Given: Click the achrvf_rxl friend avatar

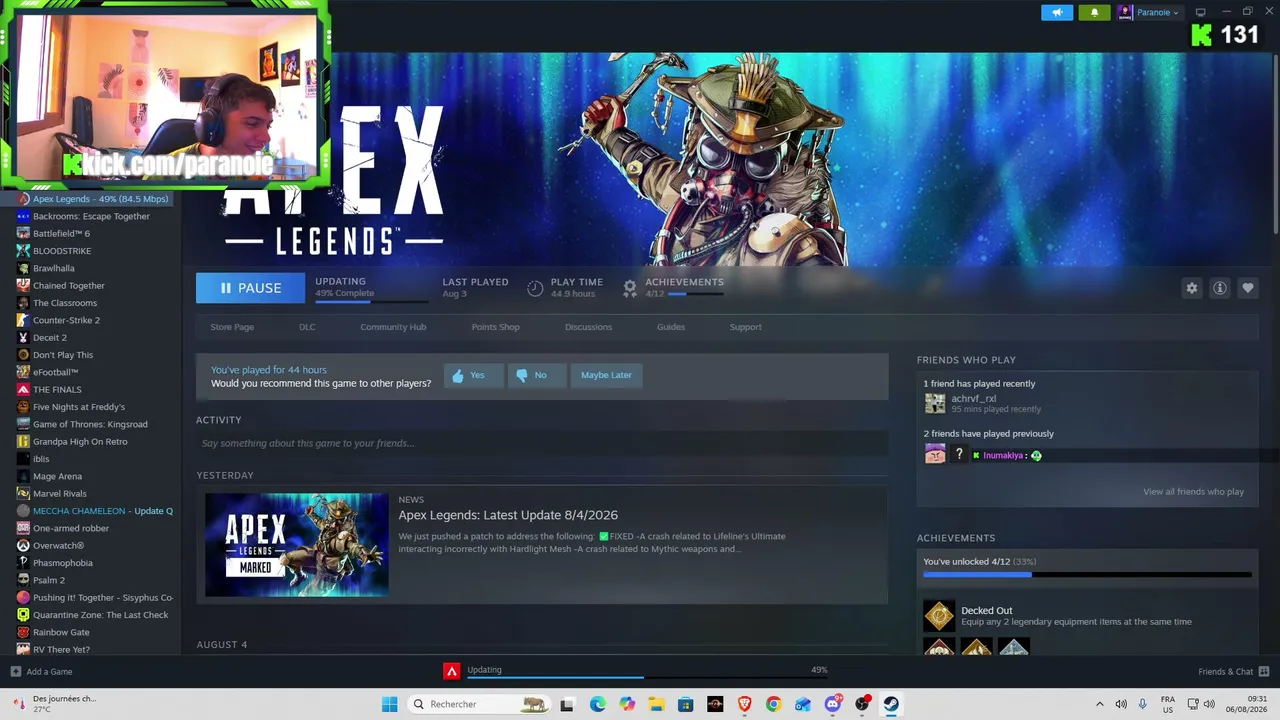Looking at the screenshot, I should tap(935, 403).
